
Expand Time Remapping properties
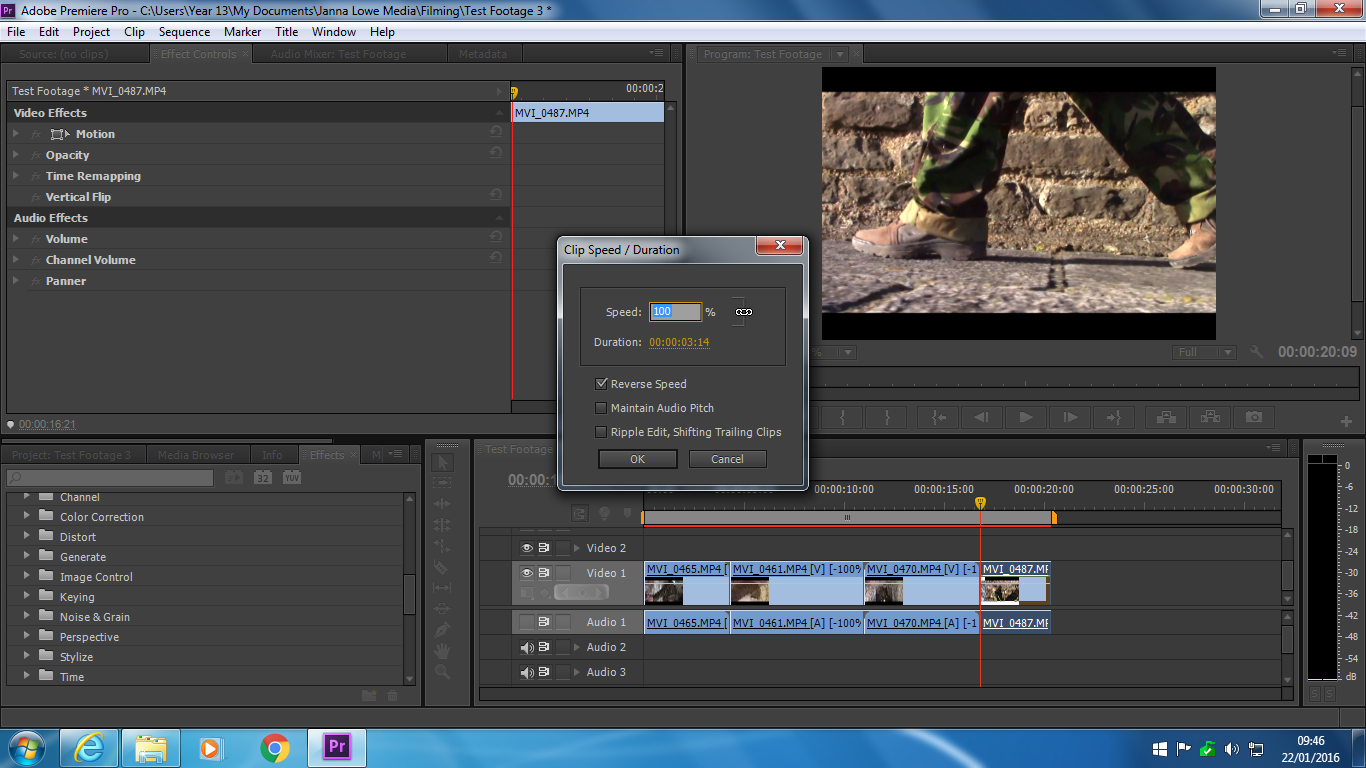[x=16, y=175]
